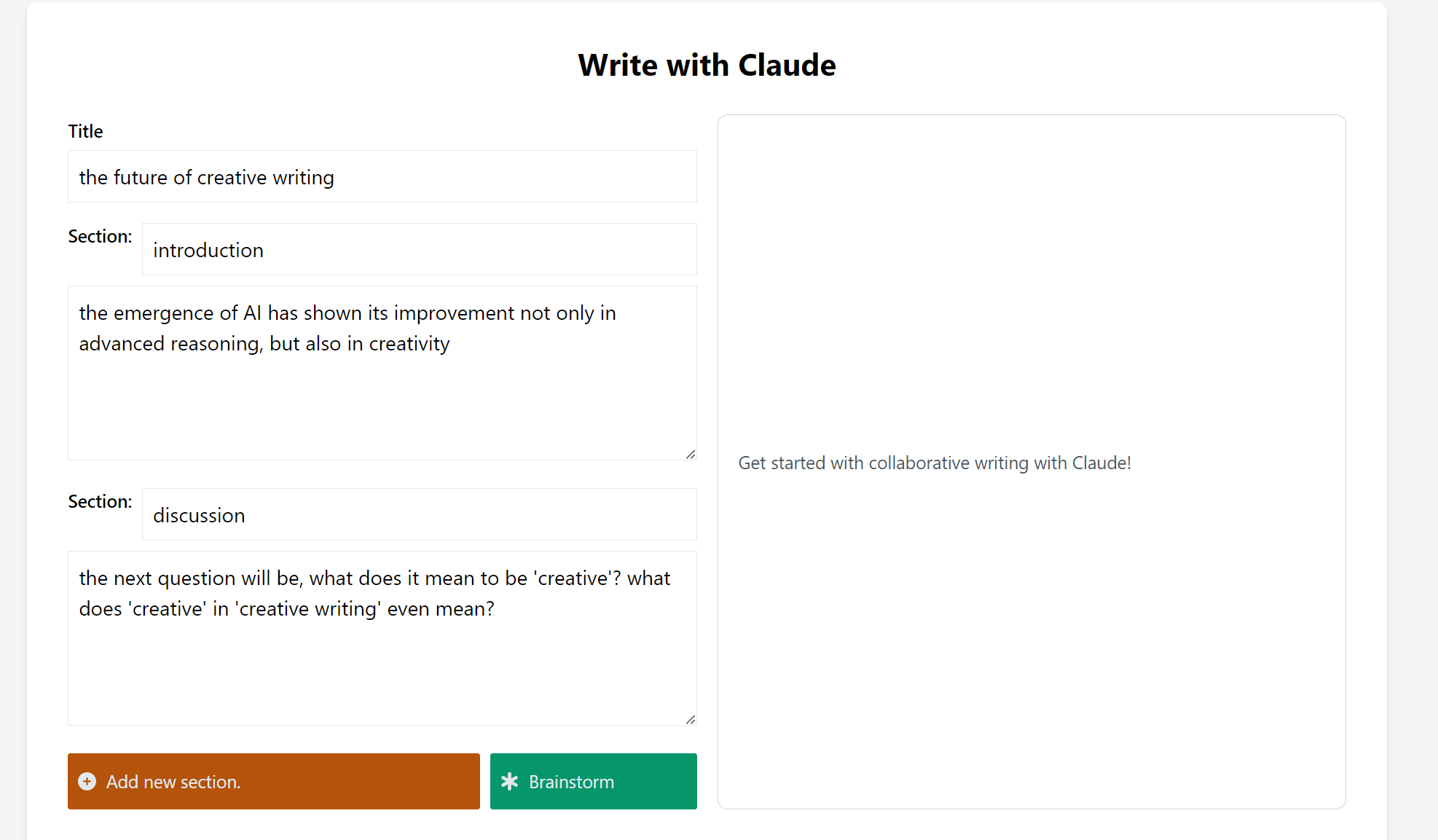
Task: Focus the Title input field
Action: pos(382,177)
